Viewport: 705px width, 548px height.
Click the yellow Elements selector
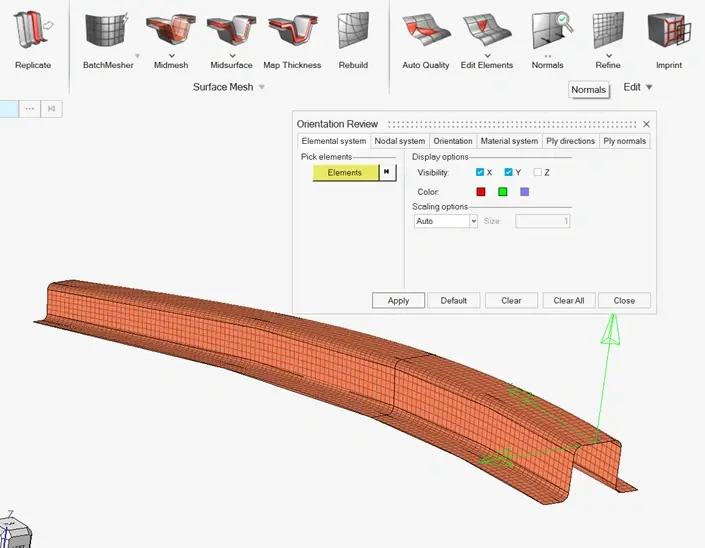click(345, 173)
